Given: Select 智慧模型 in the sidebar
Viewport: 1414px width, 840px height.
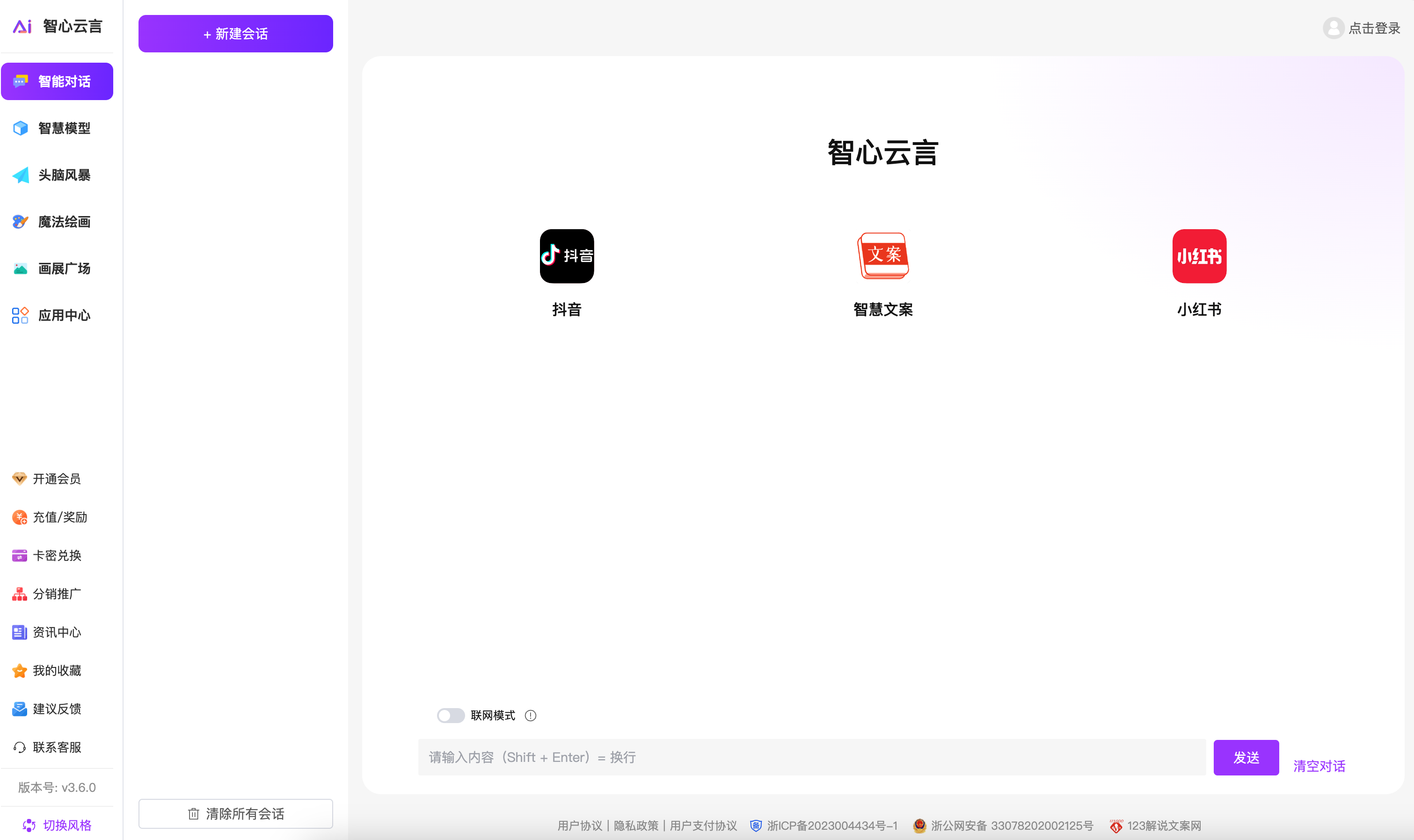Looking at the screenshot, I should click(x=57, y=128).
